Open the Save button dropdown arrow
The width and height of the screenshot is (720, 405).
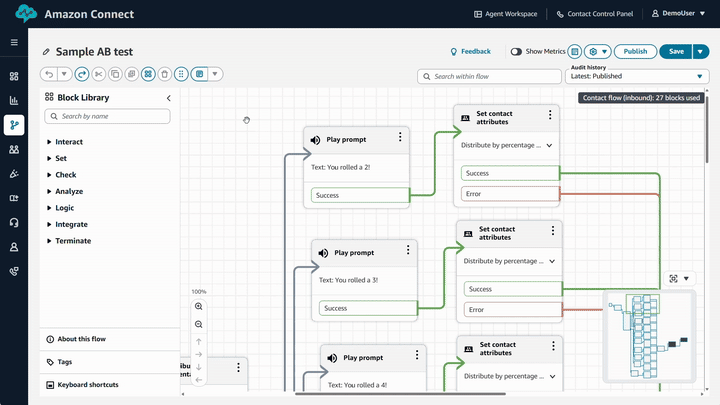[699, 51]
